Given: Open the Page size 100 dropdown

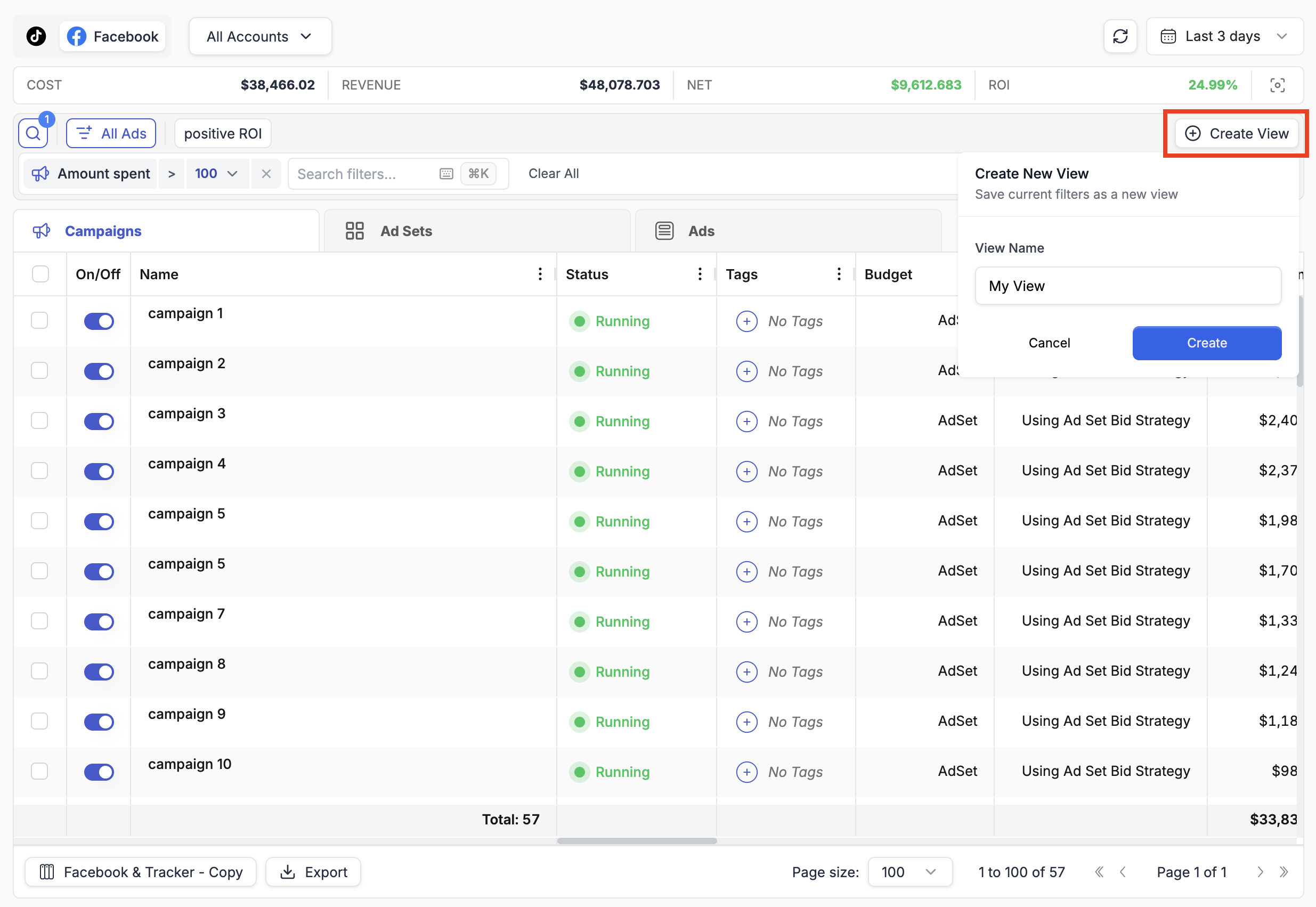Looking at the screenshot, I should pos(908,872).
